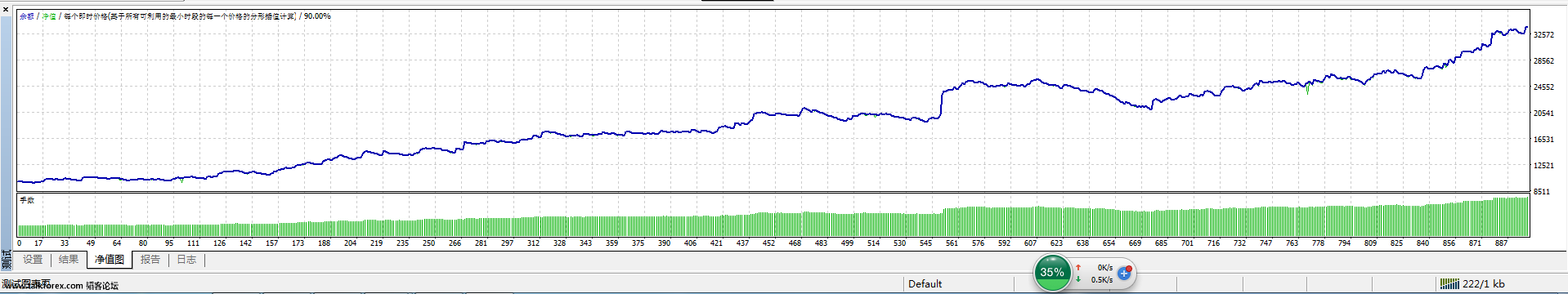1568x294 pixels.
Task: Open the 设置 settings tab
Action: 33,260
